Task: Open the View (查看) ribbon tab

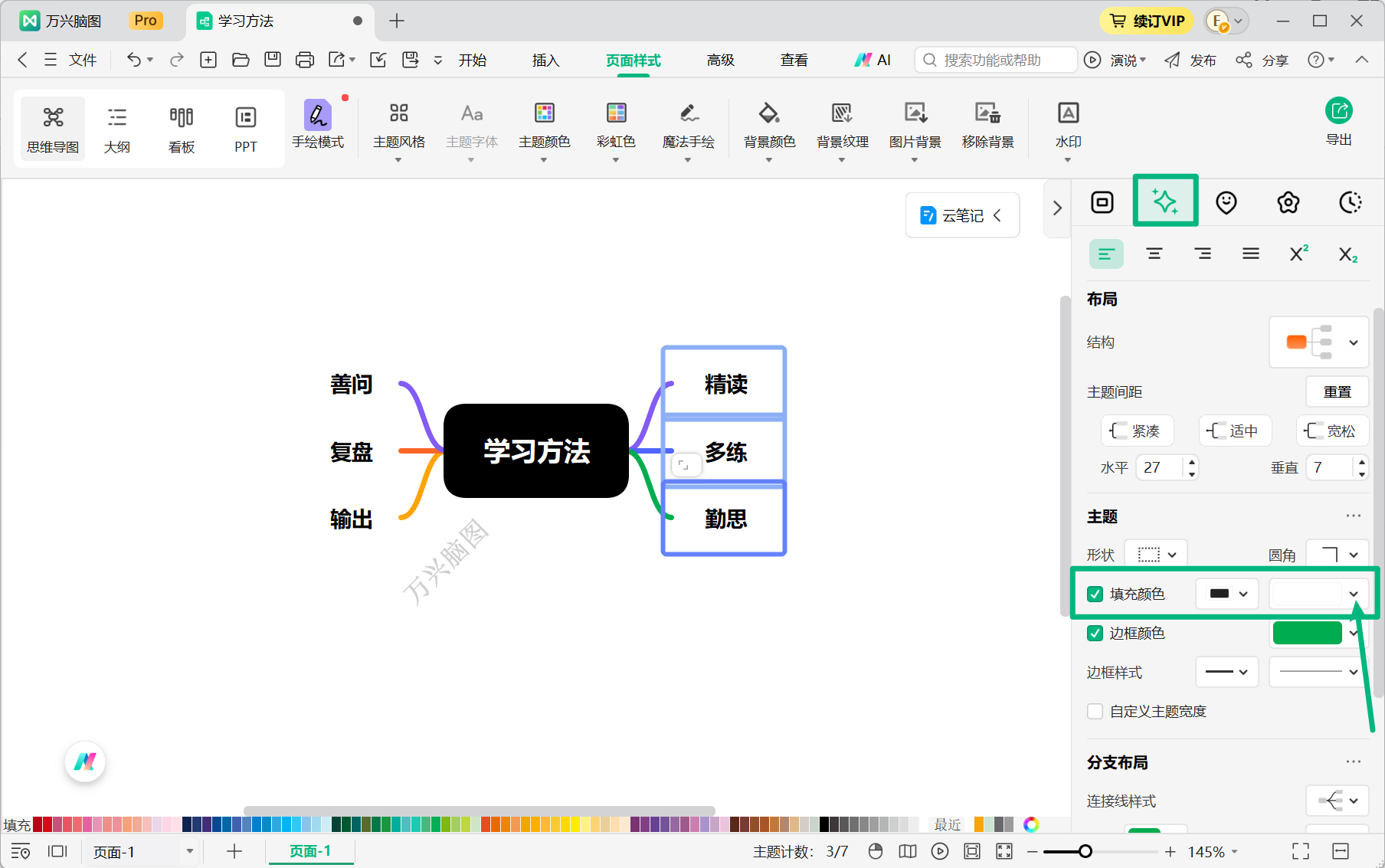Action: pos(794,60)
